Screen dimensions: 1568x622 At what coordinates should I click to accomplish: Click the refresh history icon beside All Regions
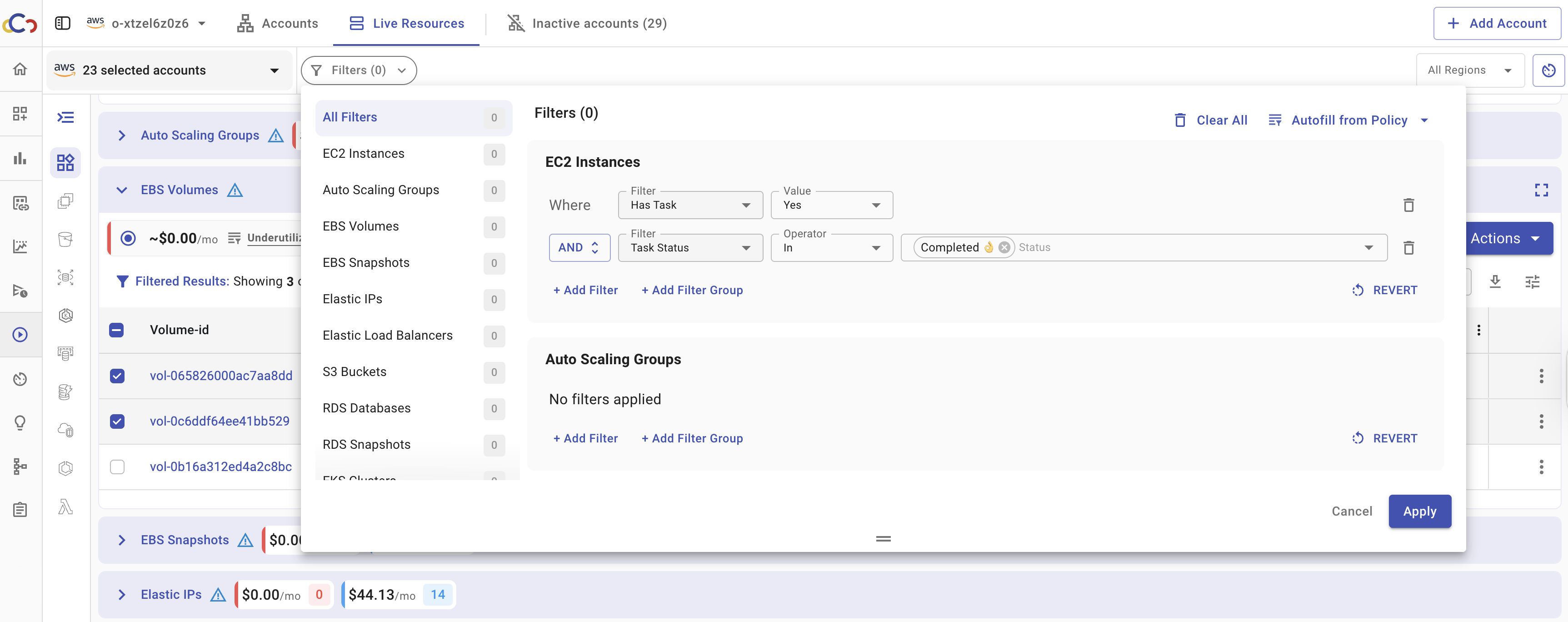tap(1548, 70)
